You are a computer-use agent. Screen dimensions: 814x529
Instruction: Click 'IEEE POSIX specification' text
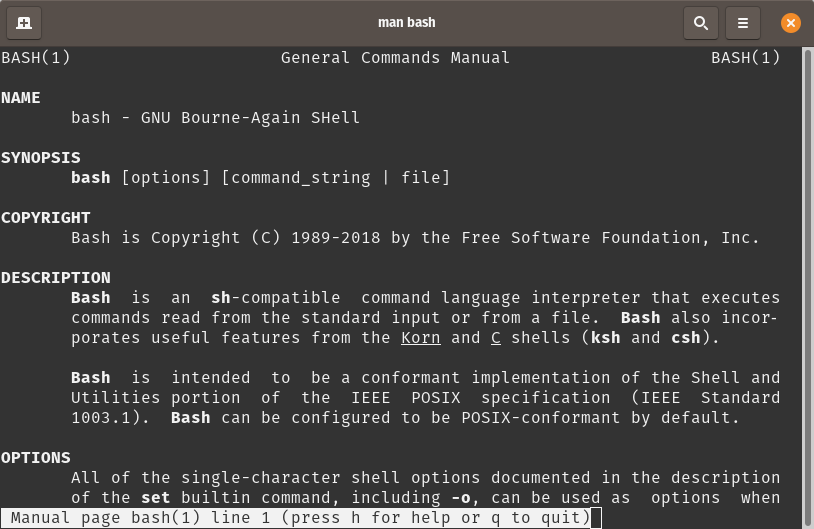pyautogui.click(x=481, y=398)
